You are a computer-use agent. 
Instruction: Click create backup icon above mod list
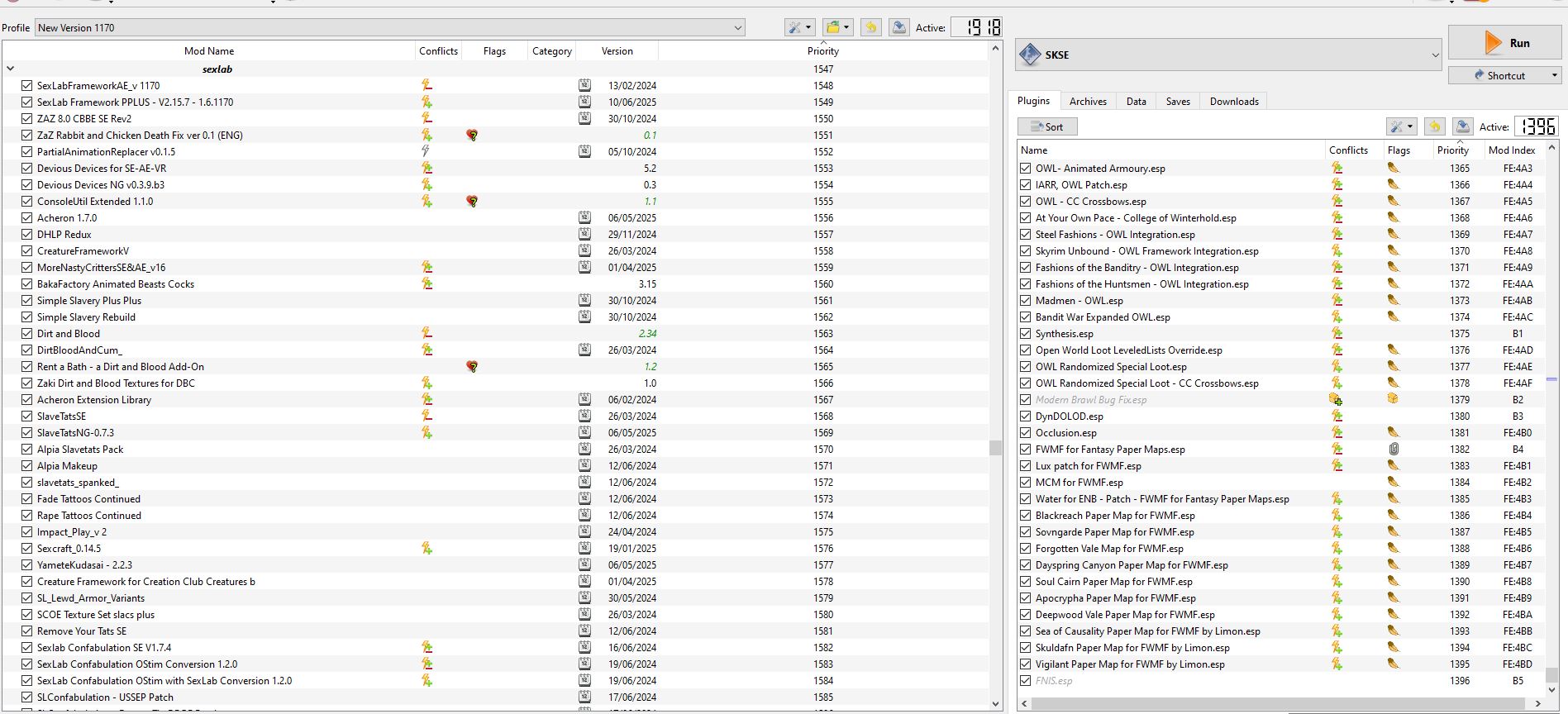click(899, 27)
